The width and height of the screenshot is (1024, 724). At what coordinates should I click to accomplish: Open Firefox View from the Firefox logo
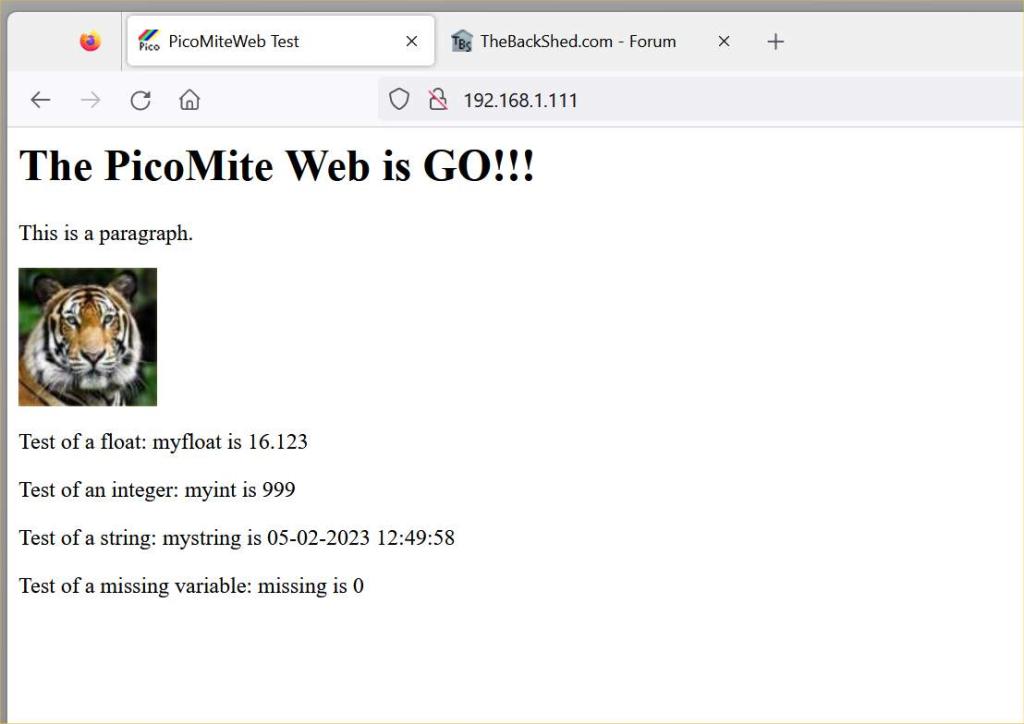pyautogui.click(x=90, y=42)
